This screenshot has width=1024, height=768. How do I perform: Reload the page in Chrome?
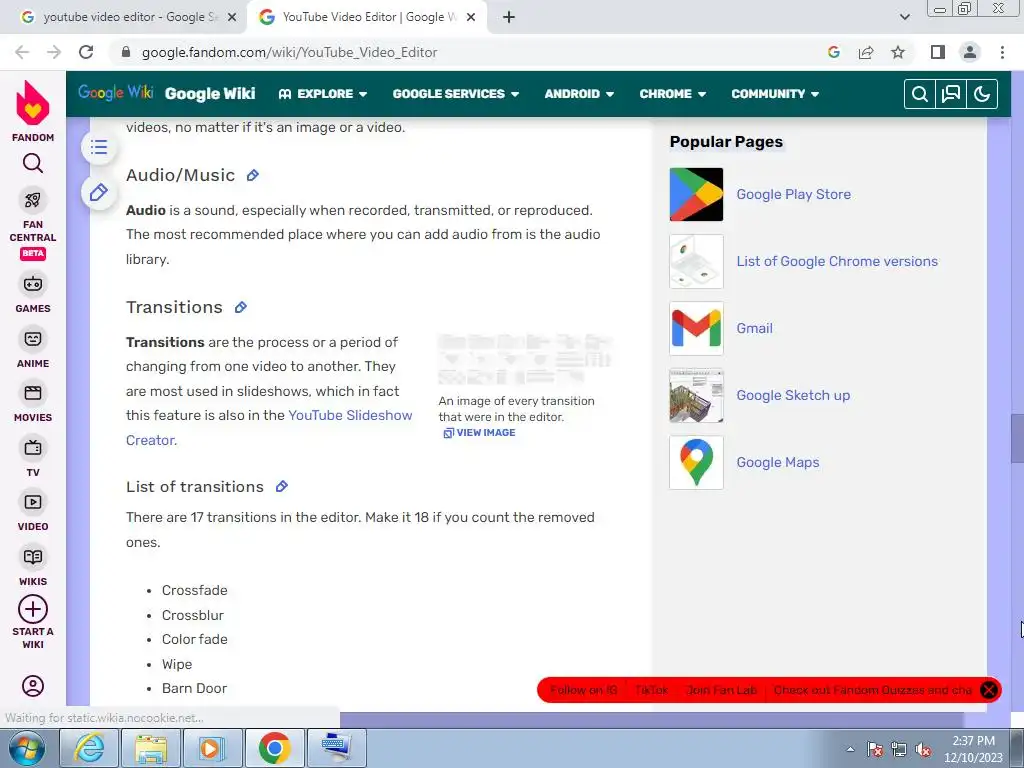pos(86,52)
